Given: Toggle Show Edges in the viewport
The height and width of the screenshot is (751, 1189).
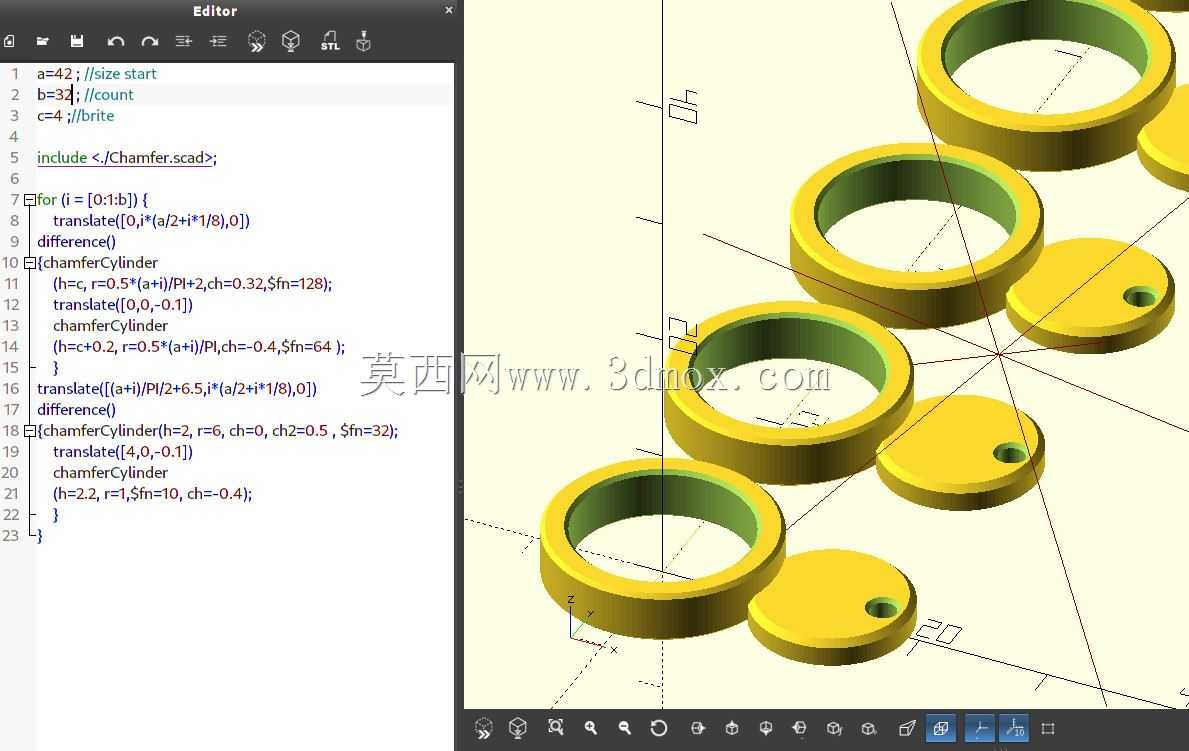Looking at the screenshot, I should [1049, 728].
